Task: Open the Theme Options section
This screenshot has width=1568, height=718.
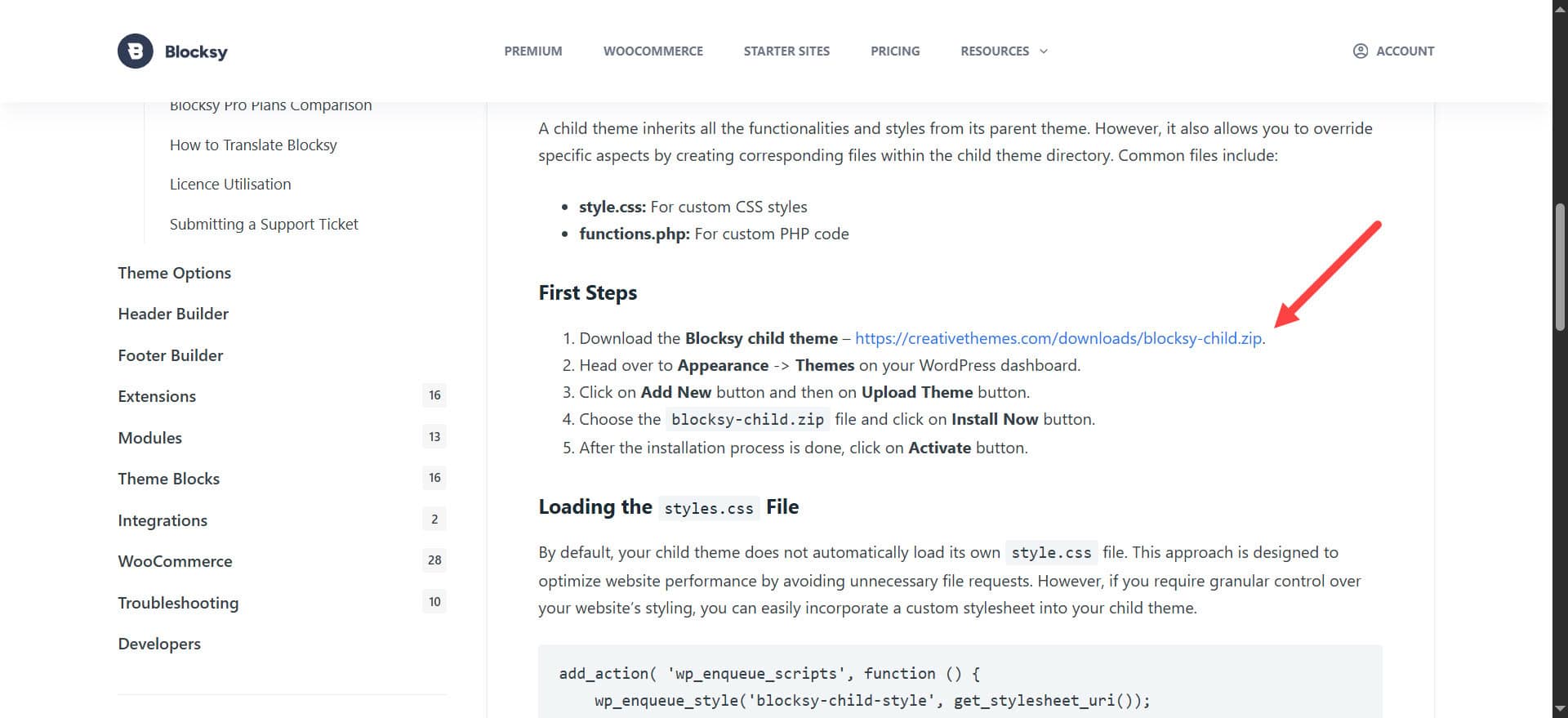Action: click(174, 273)
